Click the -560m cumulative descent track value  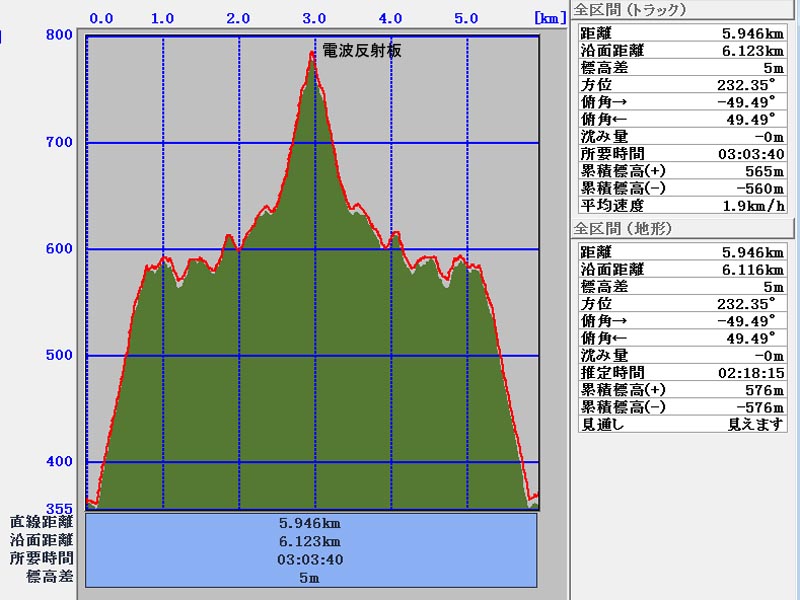point(759,188)
